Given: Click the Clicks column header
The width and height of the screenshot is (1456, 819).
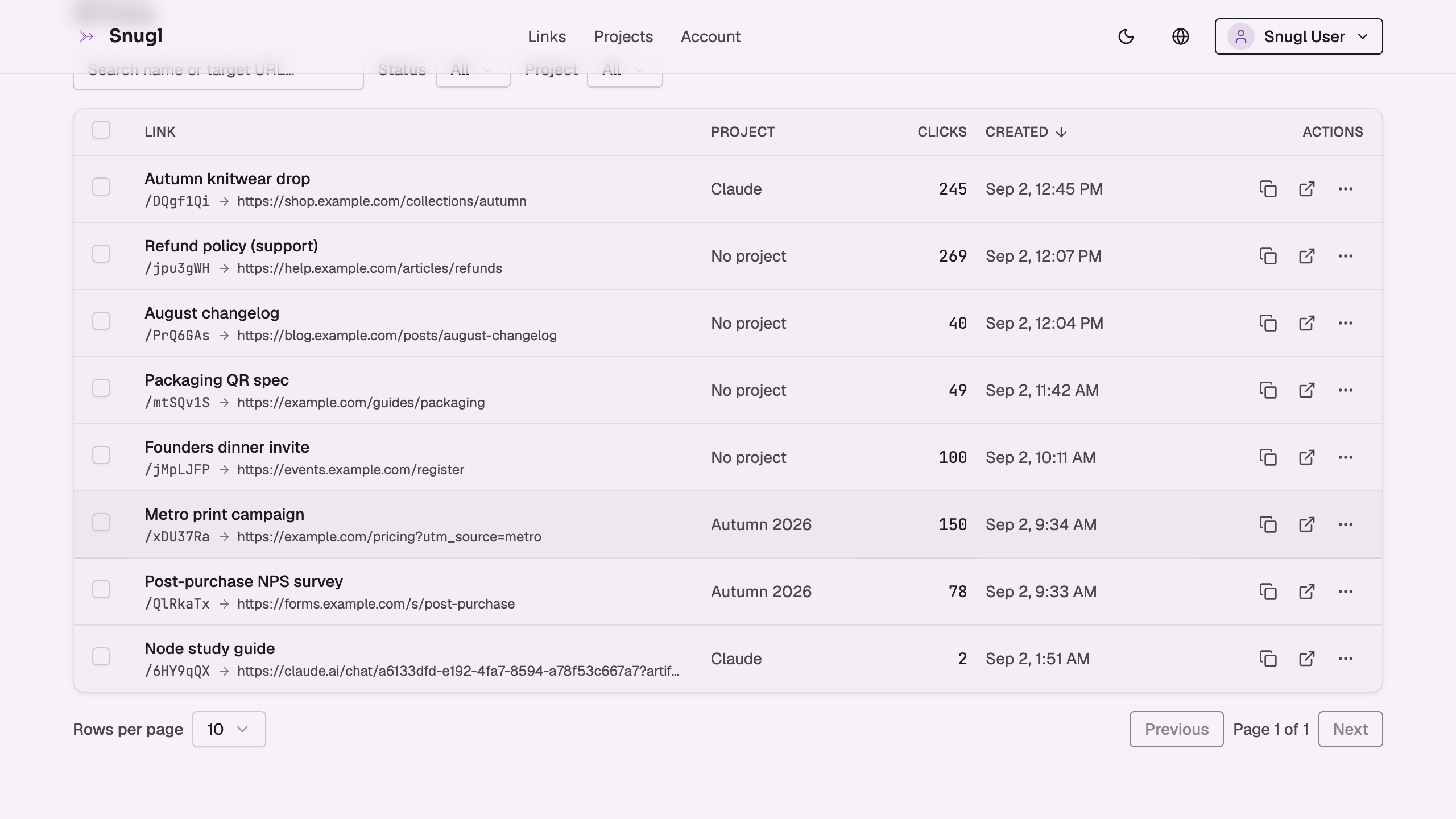Looking at the screenshot, I should [x=942, y=132].
